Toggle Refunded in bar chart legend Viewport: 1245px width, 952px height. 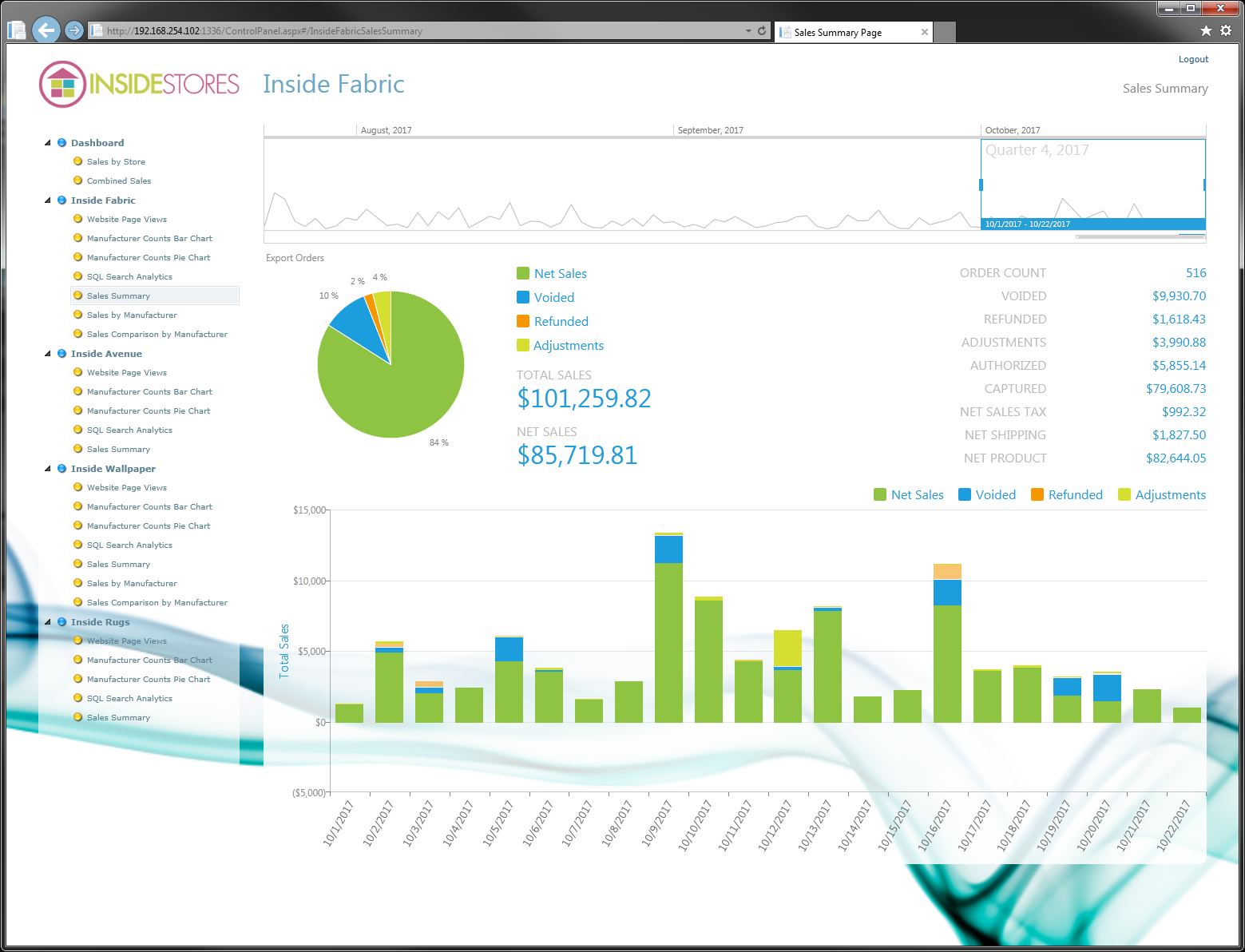pyautogui.click(x=1067, y=494)
